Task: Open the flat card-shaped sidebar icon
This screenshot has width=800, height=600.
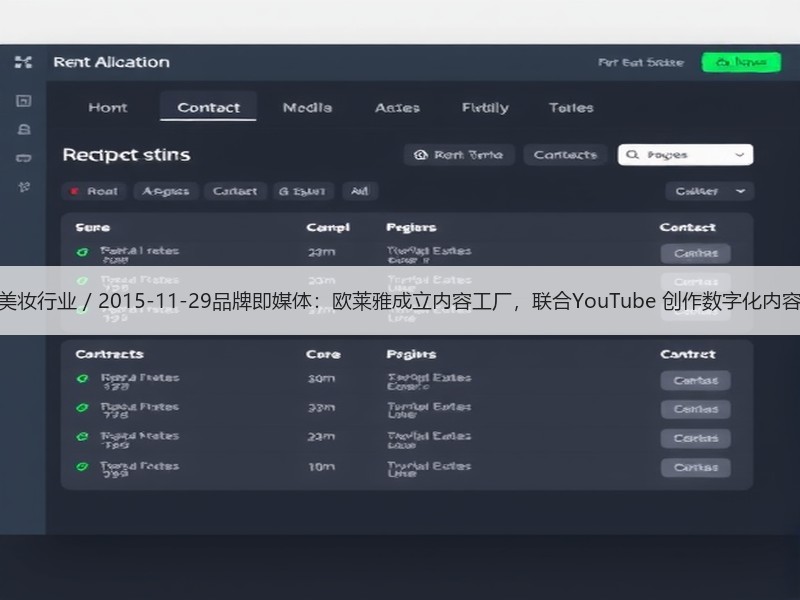Action: pos(23,158)
